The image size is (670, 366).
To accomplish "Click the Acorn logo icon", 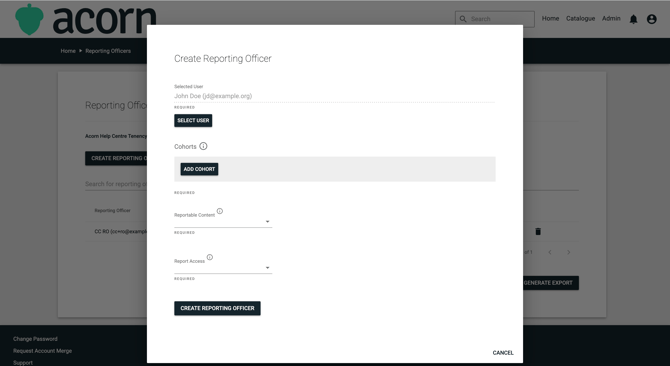I will (29, 19).
